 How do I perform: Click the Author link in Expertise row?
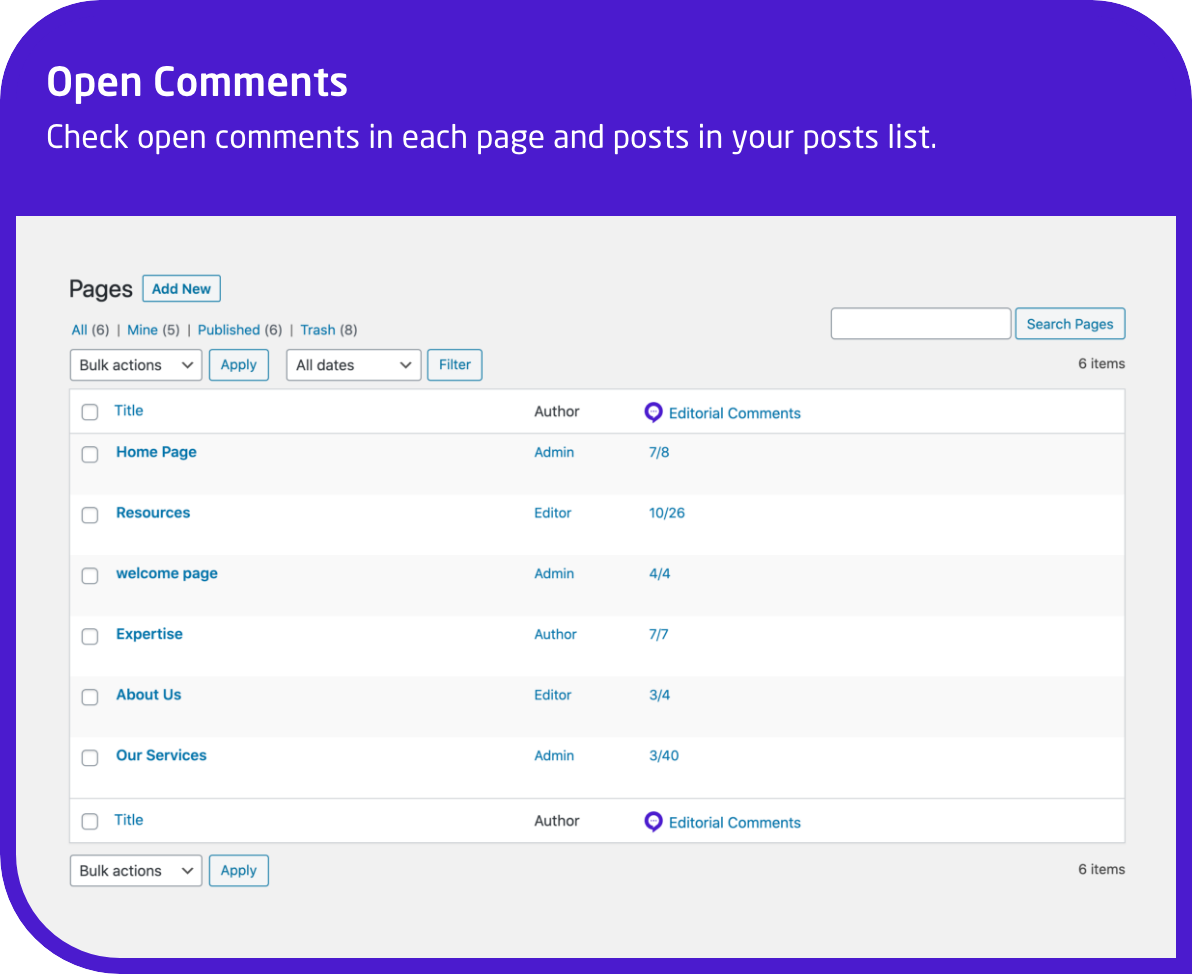[555, 634]
